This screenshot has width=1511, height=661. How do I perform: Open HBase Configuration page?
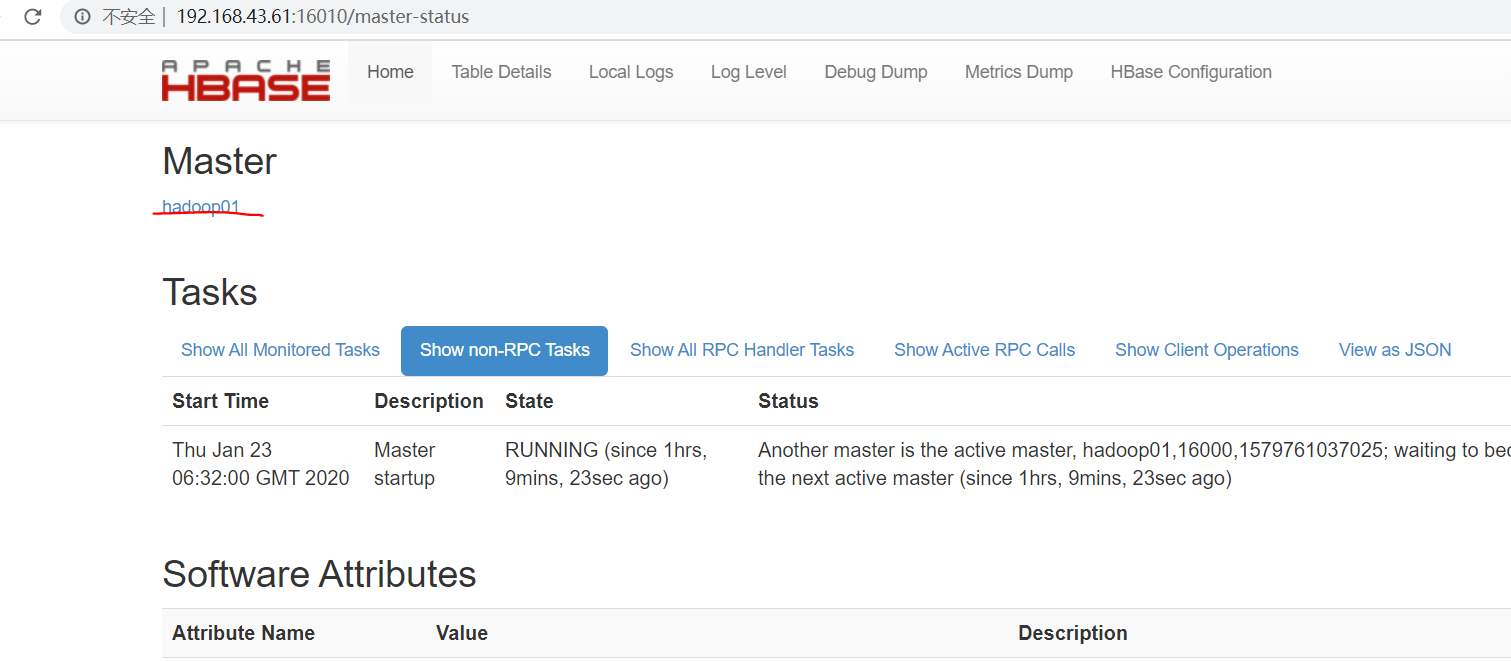click(1191, 72)
